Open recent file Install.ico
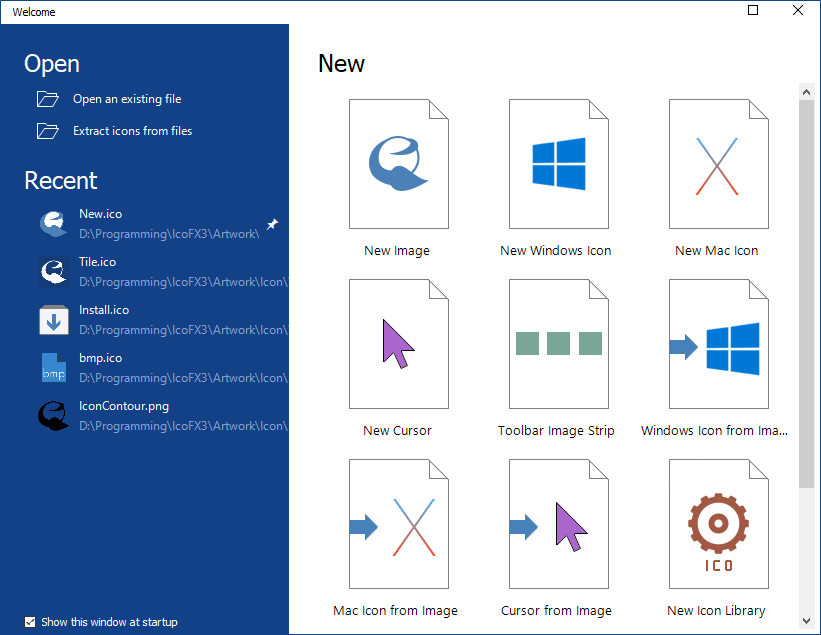The image size is (821, 635). 103,310
